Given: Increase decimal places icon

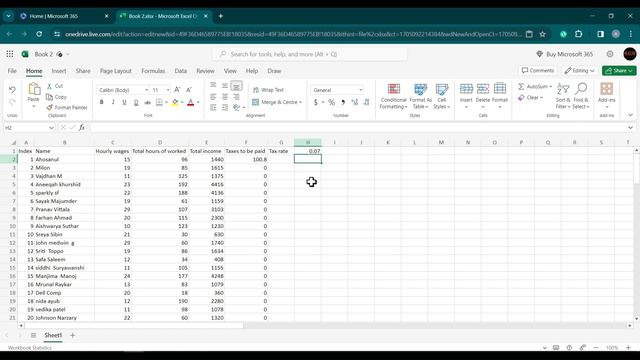Looking at the screenshot, I should coord(355,102).
